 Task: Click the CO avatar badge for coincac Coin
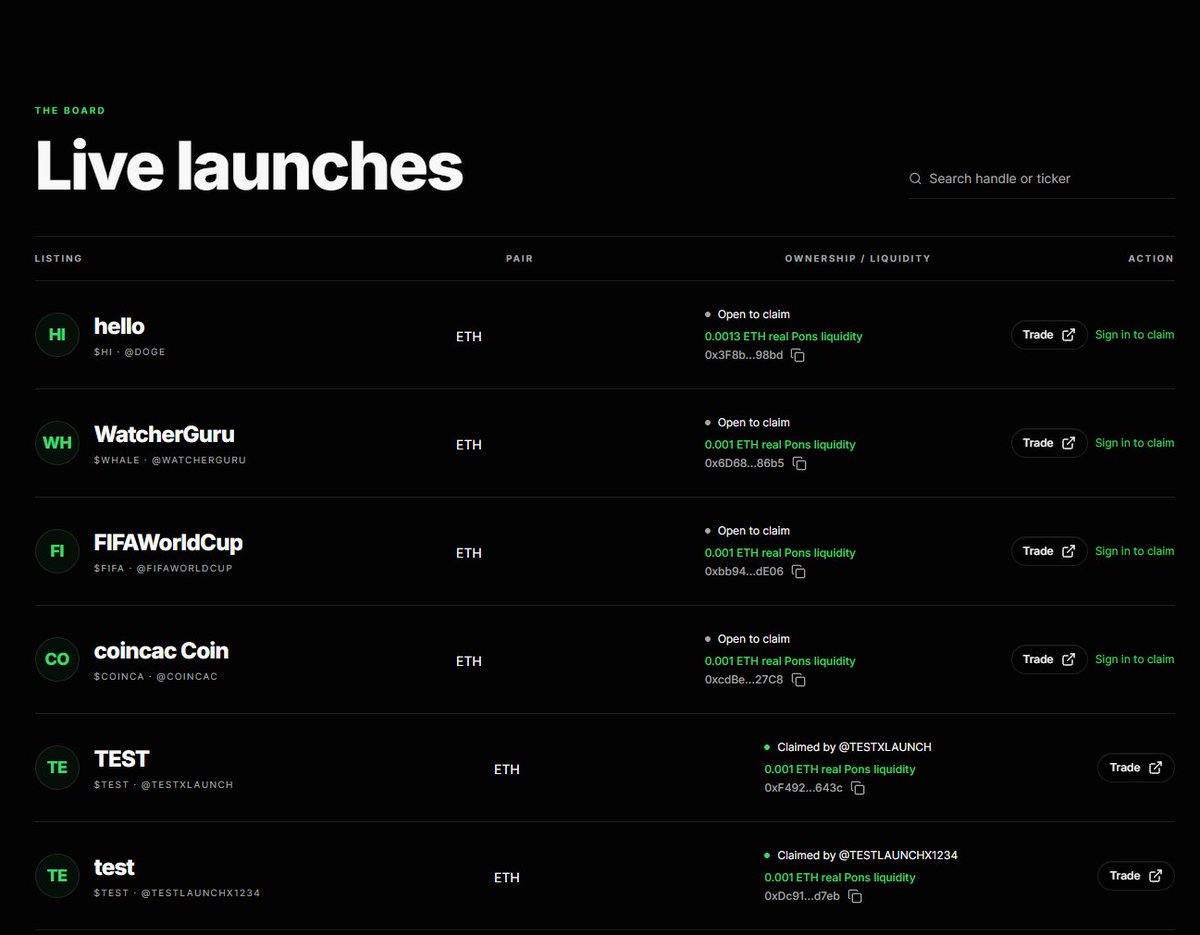tap(57, 659)
